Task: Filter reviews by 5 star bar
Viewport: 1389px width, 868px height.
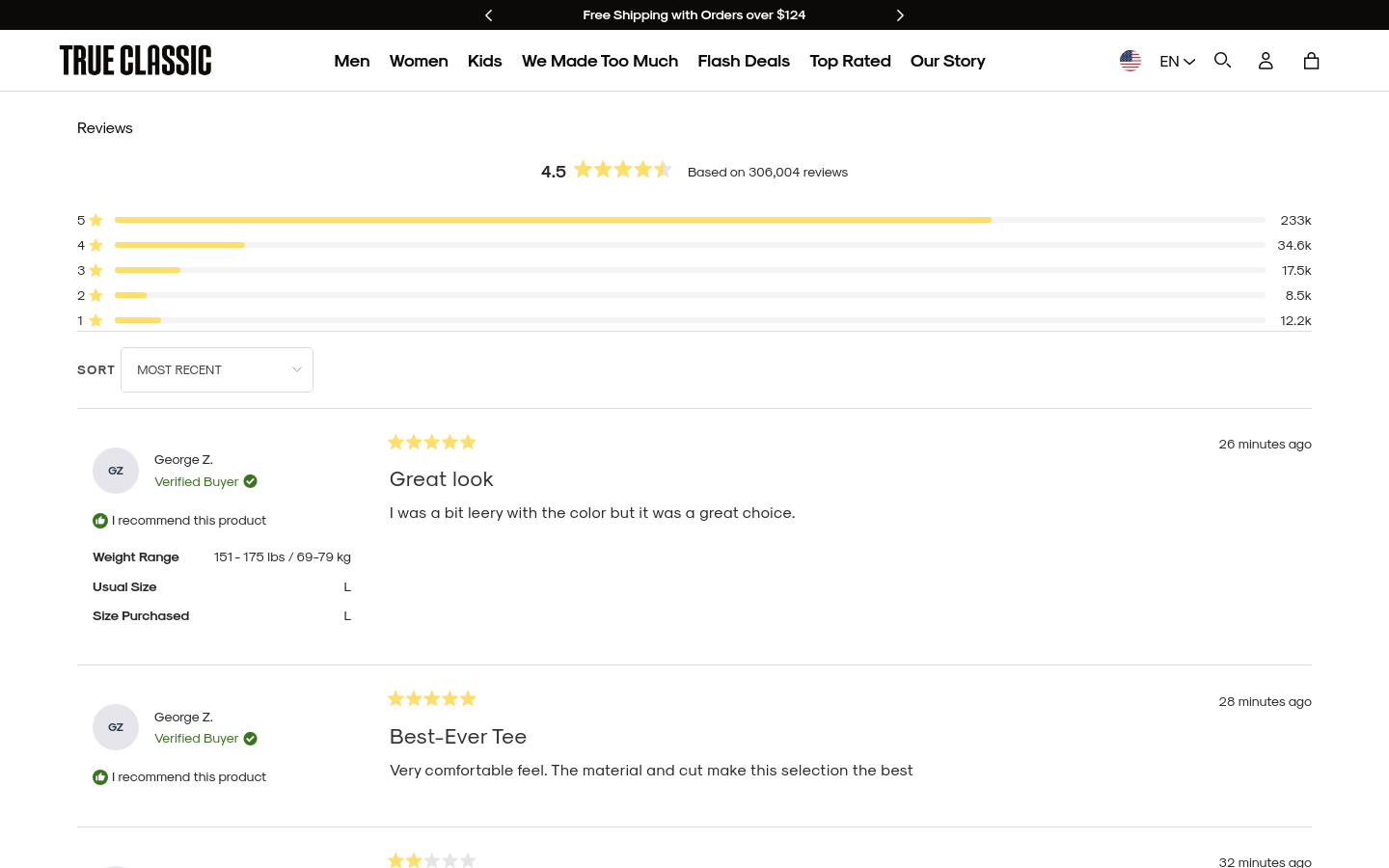Action: tap(694, 220)
